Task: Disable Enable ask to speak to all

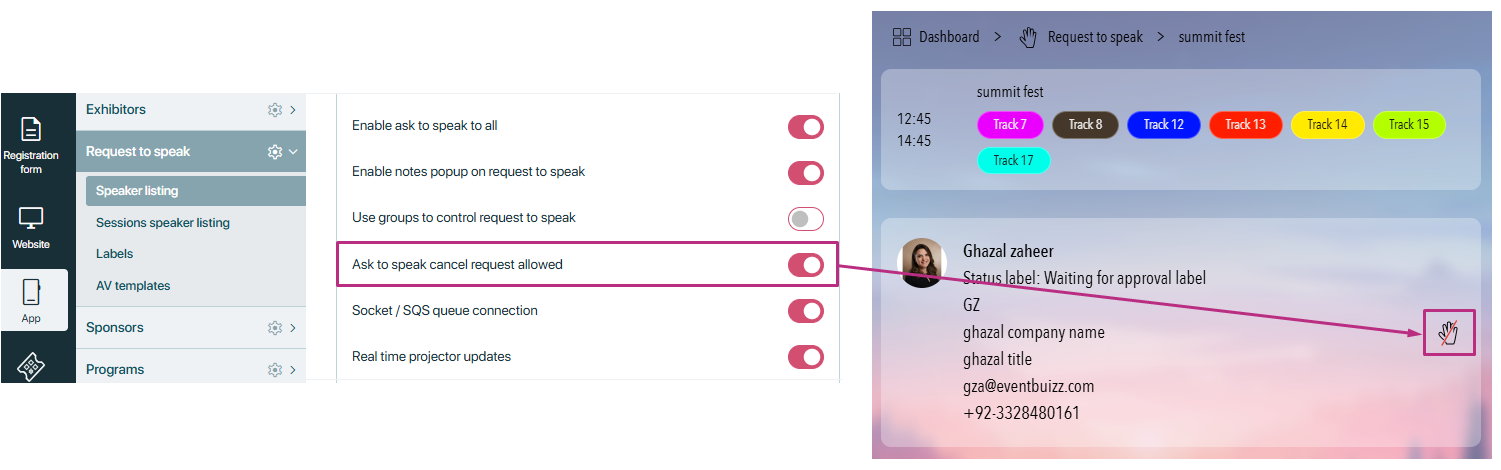Action: (x=805, y=127)
